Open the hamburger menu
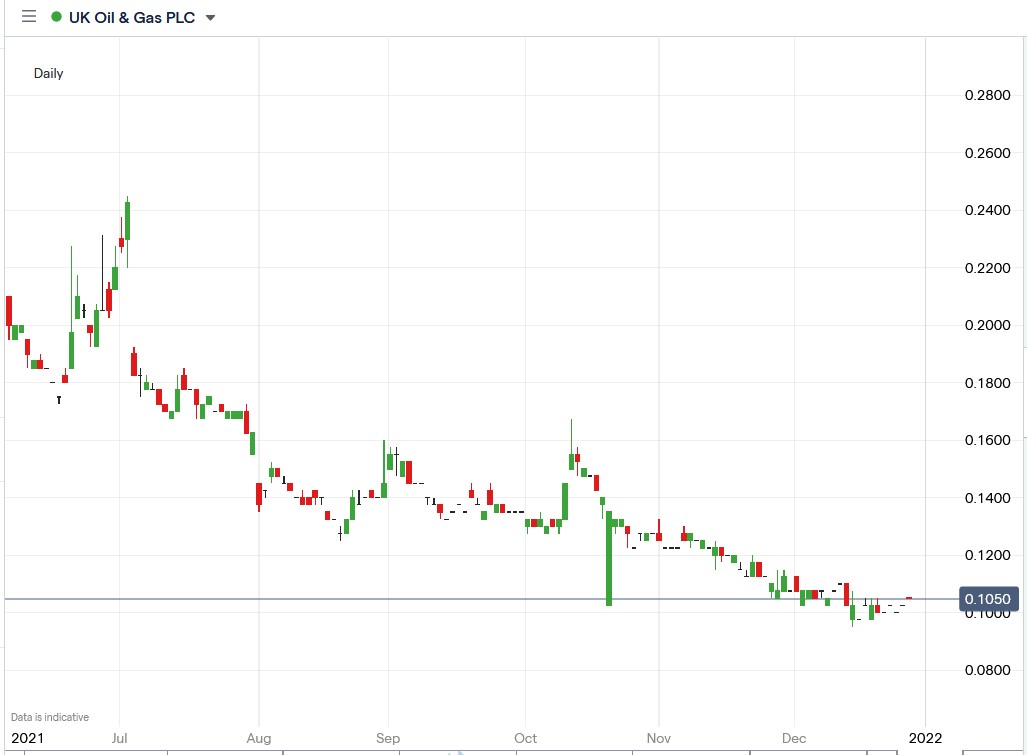1027x755 pixels. (29, 16)
